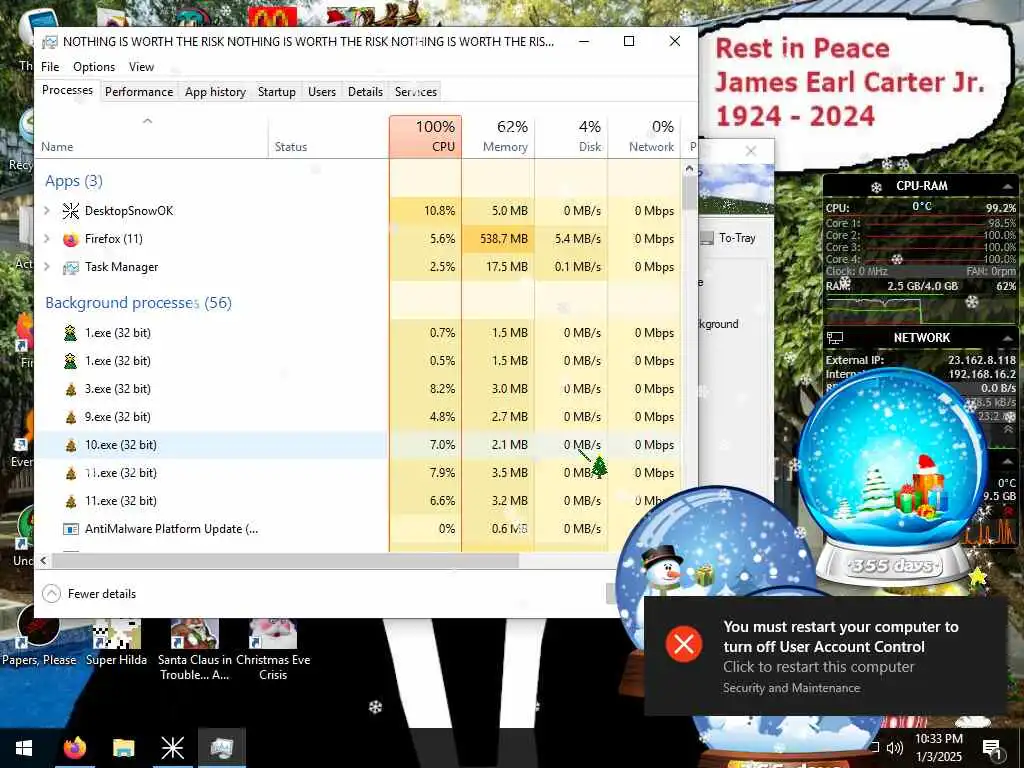The width and height of the screenshot is (1024, 768).
Task: Sort processes by Network column
Action: pyautogui.click(x=644, y=136)
